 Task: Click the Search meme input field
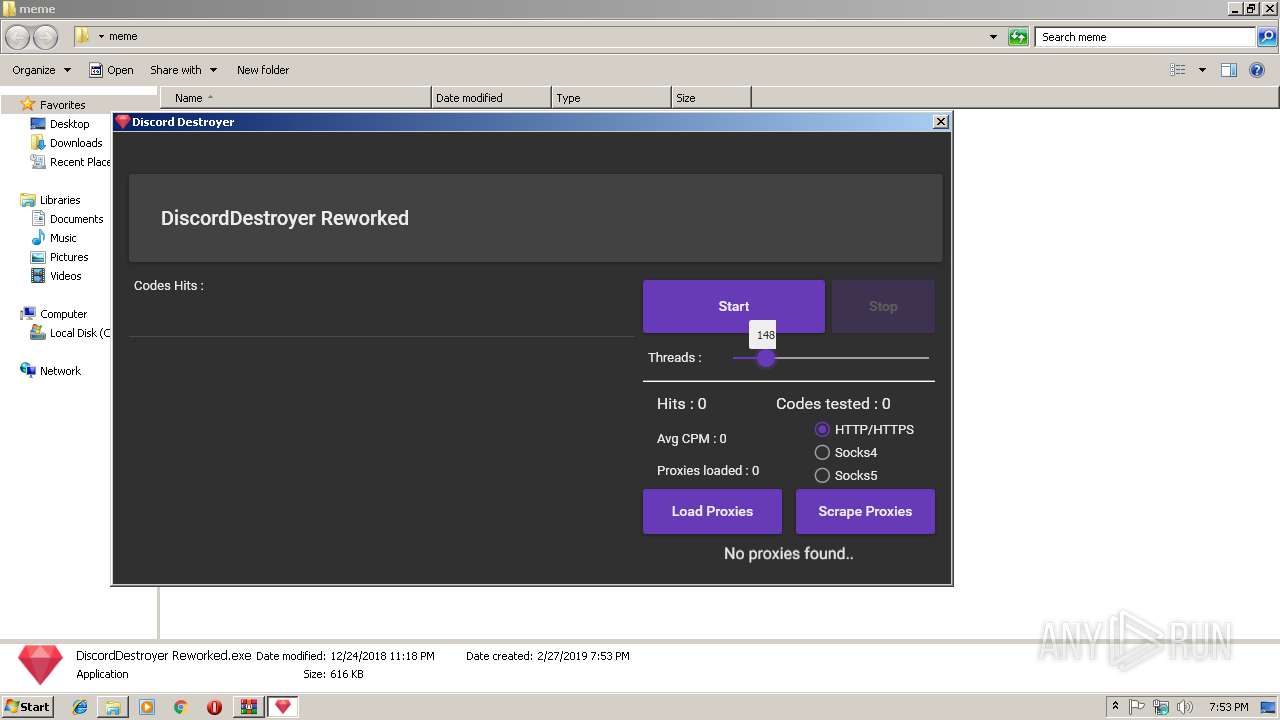click(1145, 37)
